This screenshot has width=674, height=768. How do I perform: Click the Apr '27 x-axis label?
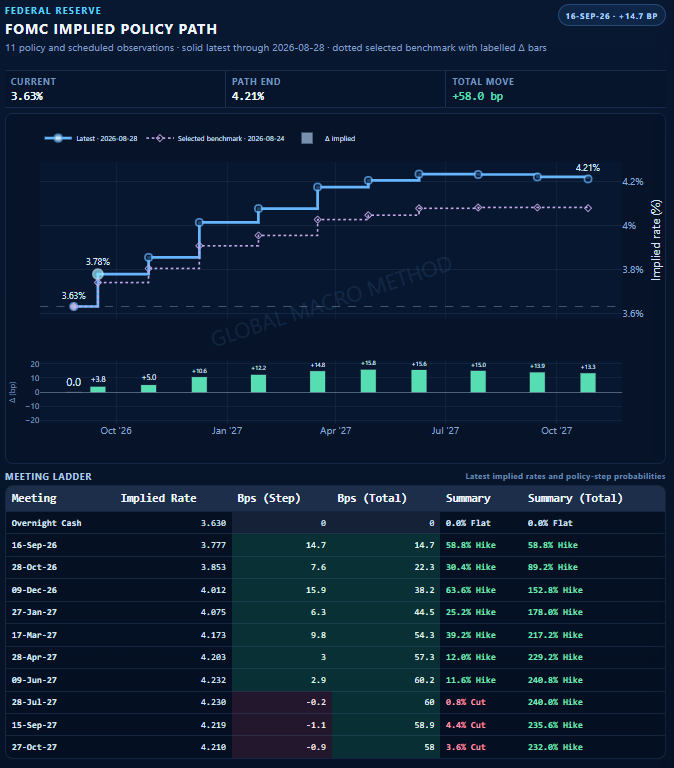(336, 431)
